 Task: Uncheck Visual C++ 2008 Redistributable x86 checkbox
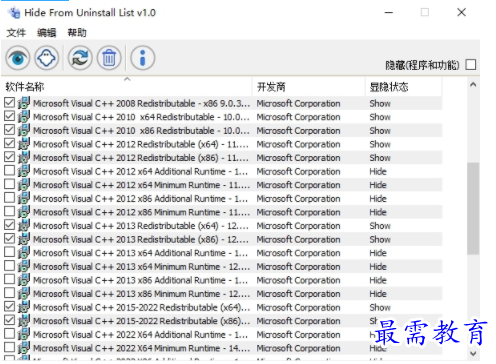[9, 102]
